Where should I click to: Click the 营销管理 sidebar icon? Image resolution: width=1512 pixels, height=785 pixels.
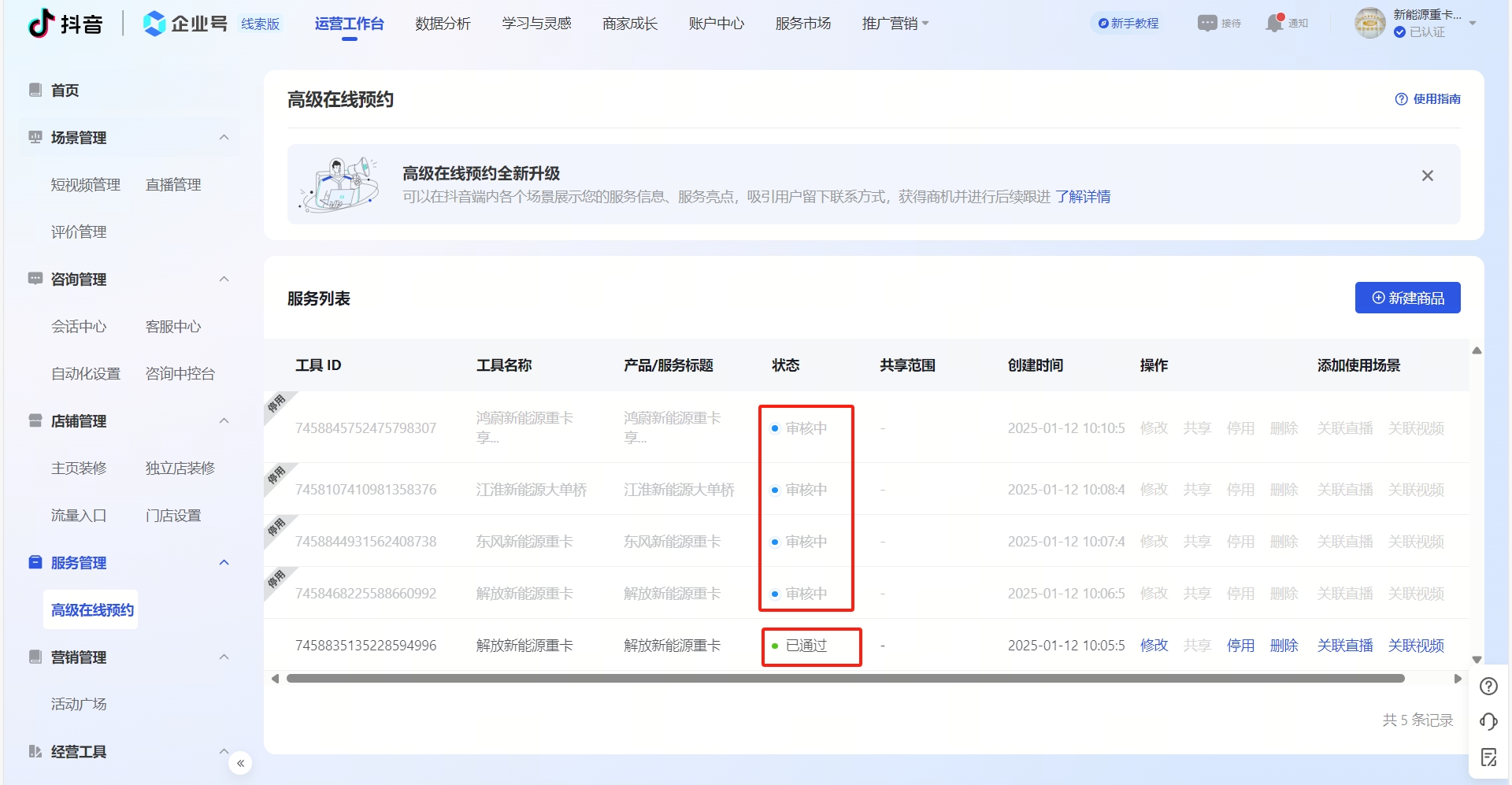coord(35,657)
